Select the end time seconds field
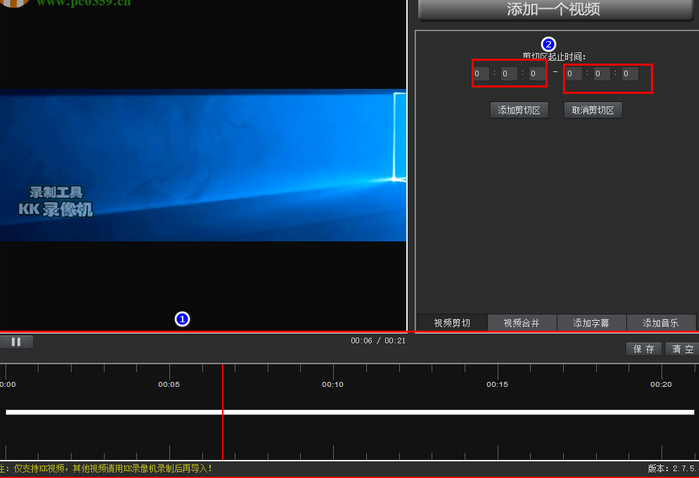The image size is (699, 478). [629, 74]
